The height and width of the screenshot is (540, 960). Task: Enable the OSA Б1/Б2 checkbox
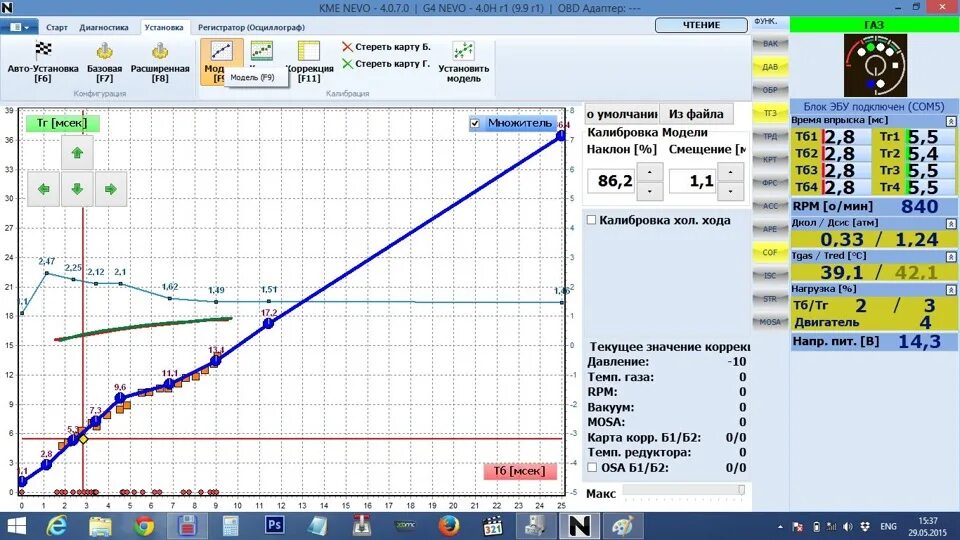click(x=592, y=468)
